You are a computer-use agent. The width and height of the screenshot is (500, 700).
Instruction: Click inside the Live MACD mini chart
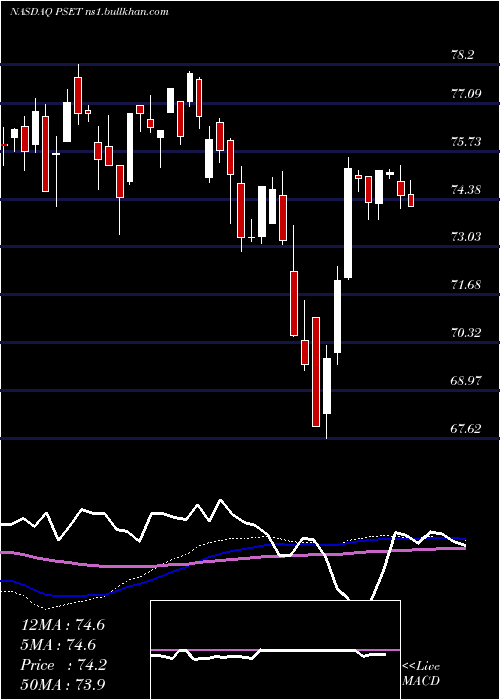pos(275,650)
